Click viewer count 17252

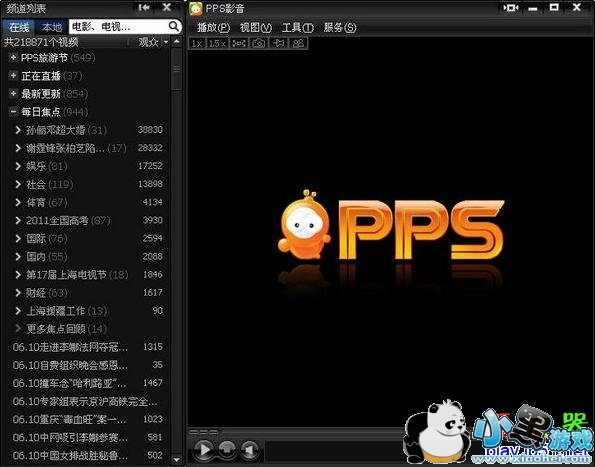(x=150, y=166)
